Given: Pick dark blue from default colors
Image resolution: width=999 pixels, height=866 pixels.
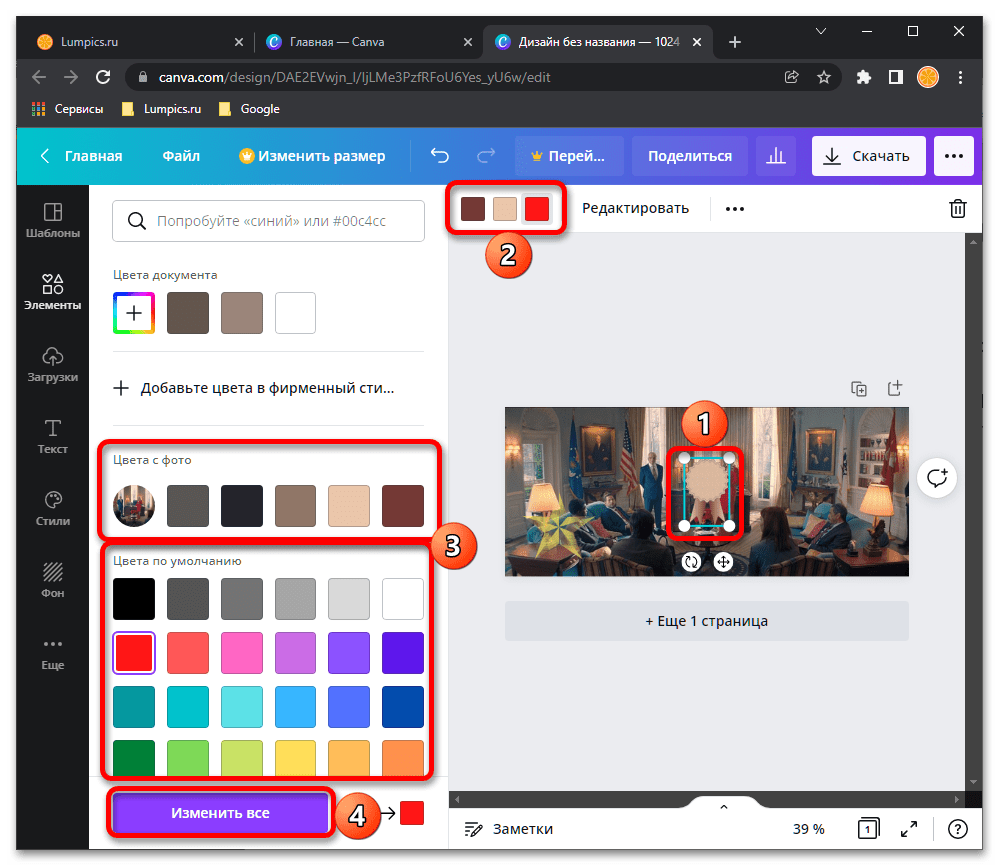Looking at the screenshot, I should tap(403, 707).
